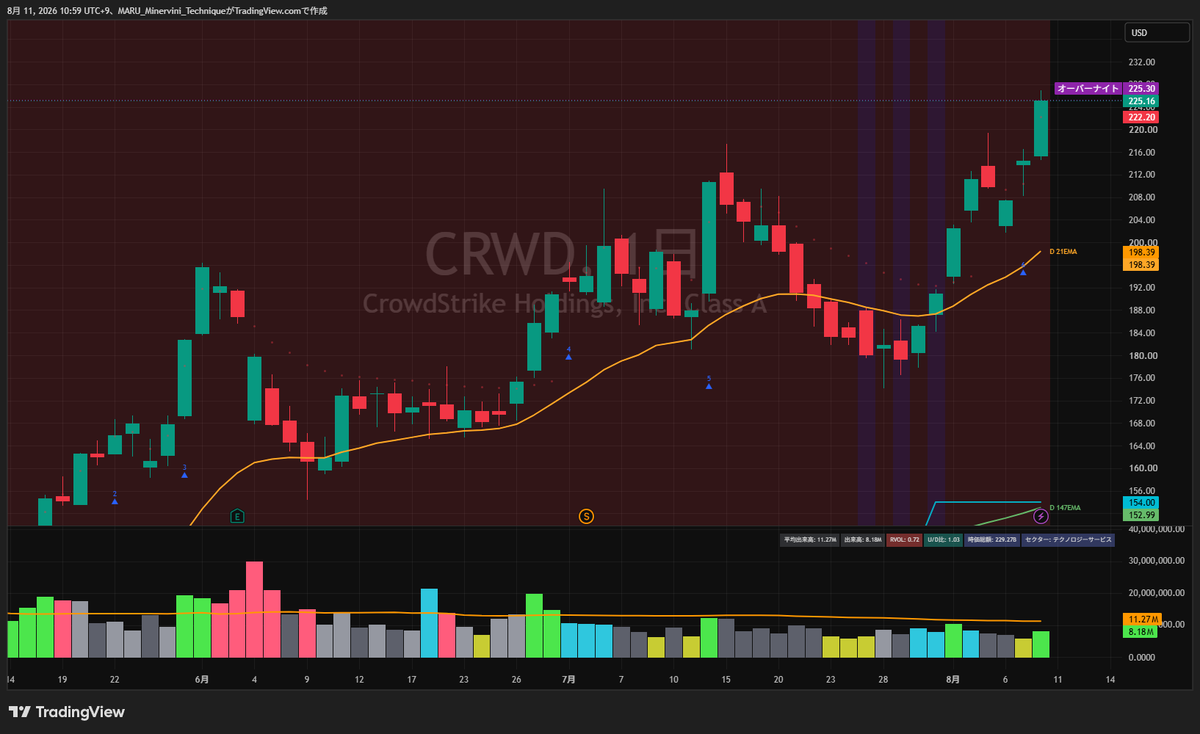Screen dimensions: 1200x734
Task: Click the 8月 date axis label
Action: pyautogui.click(x=952, y=678)
